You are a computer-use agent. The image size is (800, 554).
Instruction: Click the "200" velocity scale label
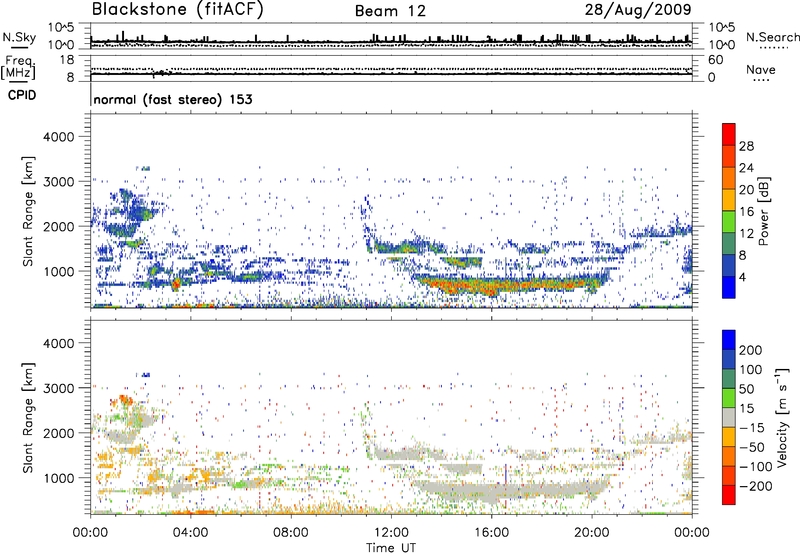pos(751,350)
